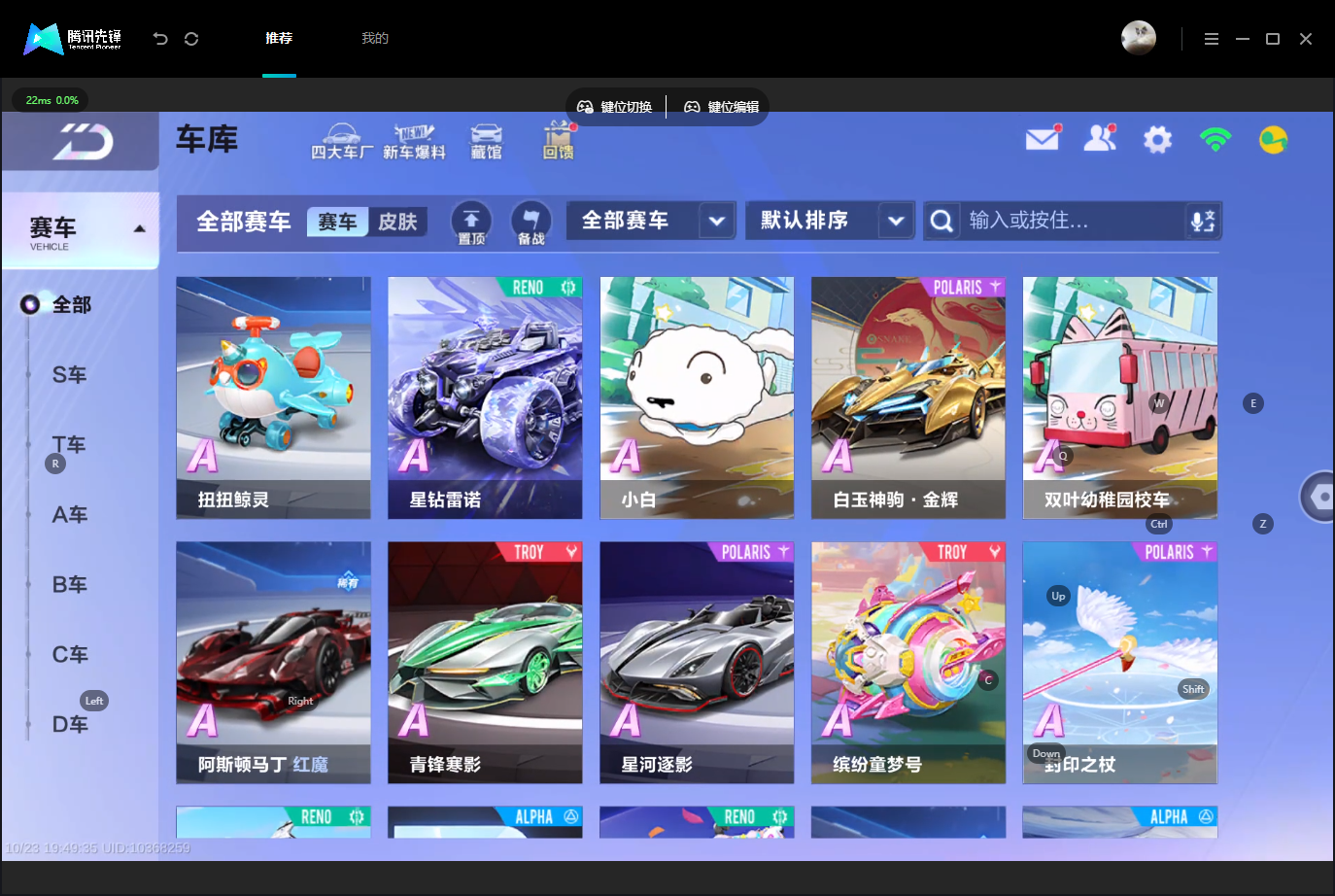Screen dimensions: 1335x896
Task: Select the C车 class filter
Action: click(70, 655)
